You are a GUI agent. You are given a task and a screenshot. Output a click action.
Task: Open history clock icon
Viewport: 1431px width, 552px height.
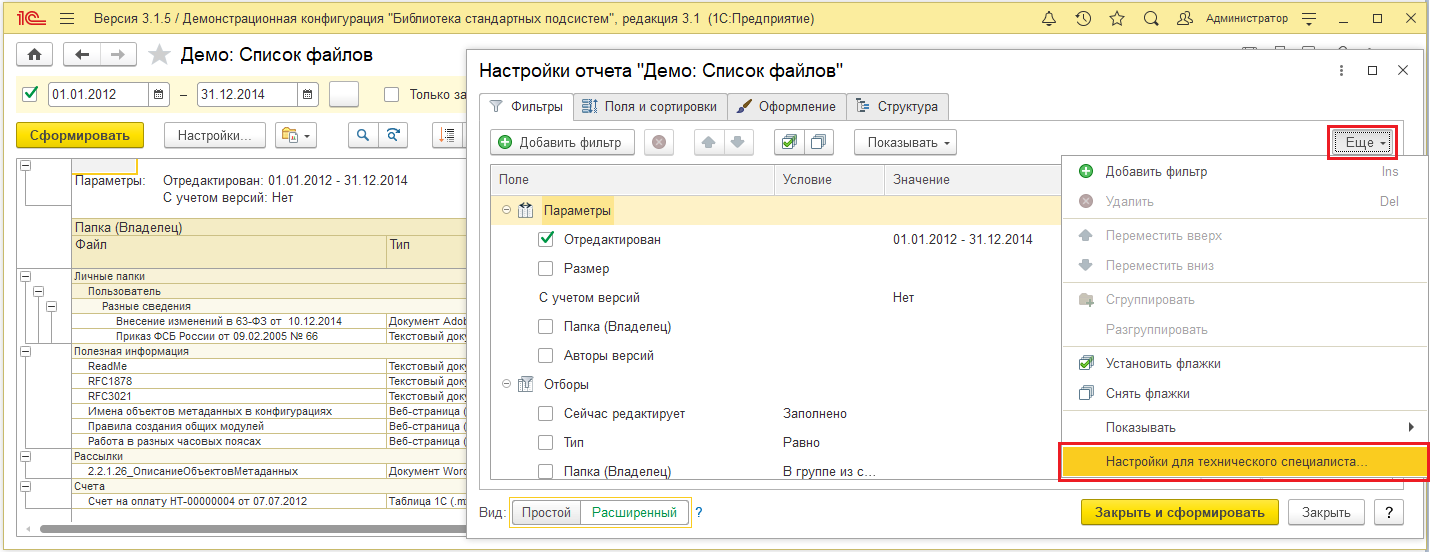coord(1083,19)
